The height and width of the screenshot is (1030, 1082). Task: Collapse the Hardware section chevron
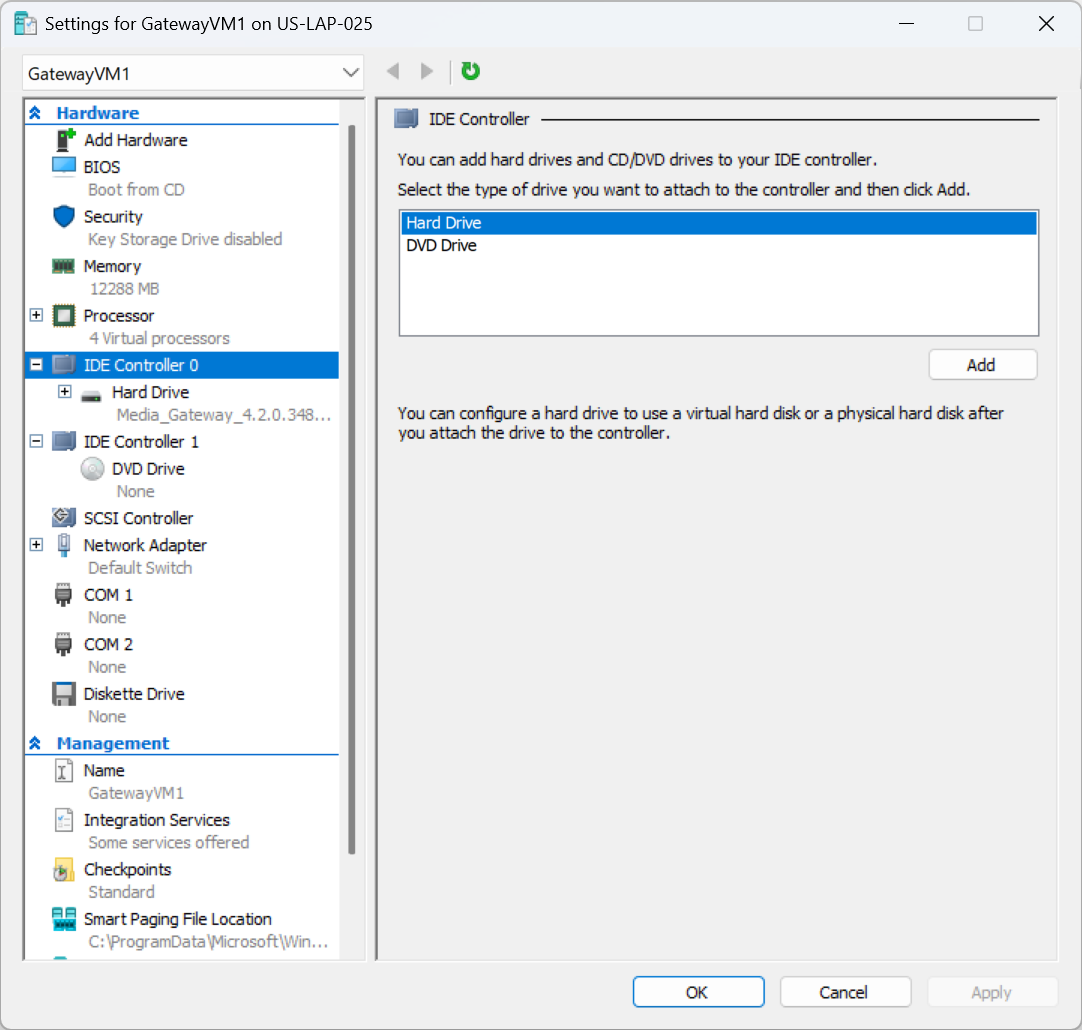point(35,112)
